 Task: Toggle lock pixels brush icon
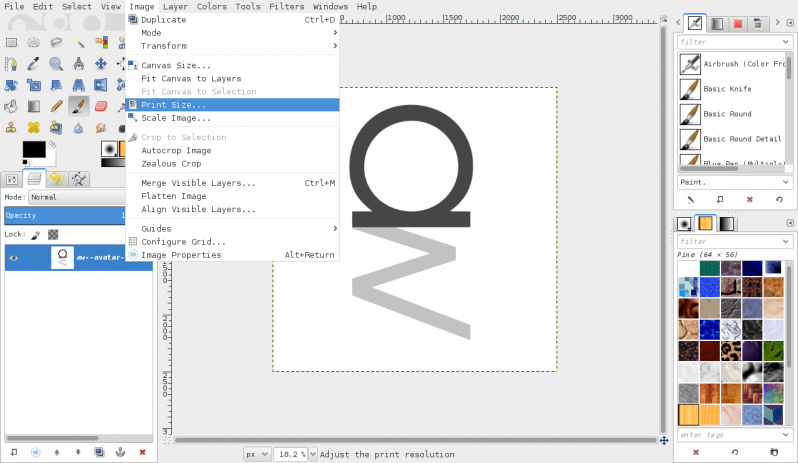point(36,235)
